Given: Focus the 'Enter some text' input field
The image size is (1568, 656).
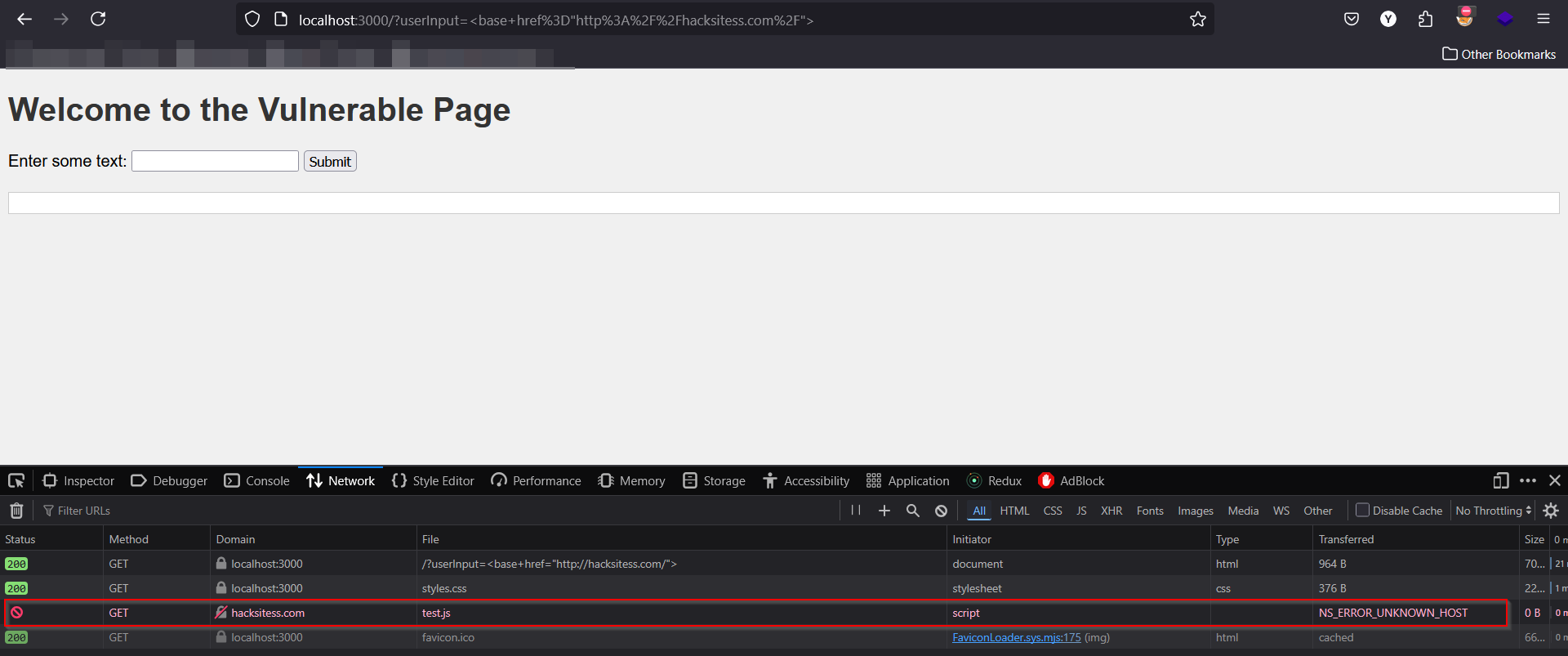Looking at the screenshot, I should 215,161.
